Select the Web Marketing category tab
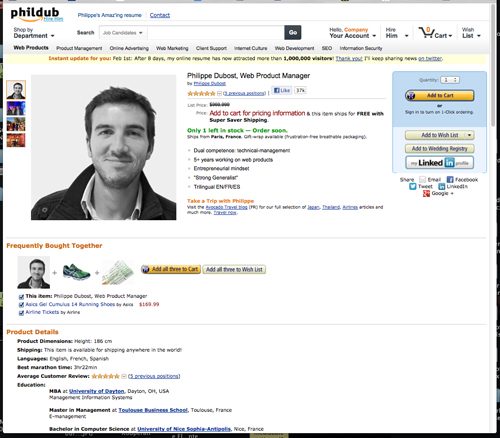 [172, 48]
